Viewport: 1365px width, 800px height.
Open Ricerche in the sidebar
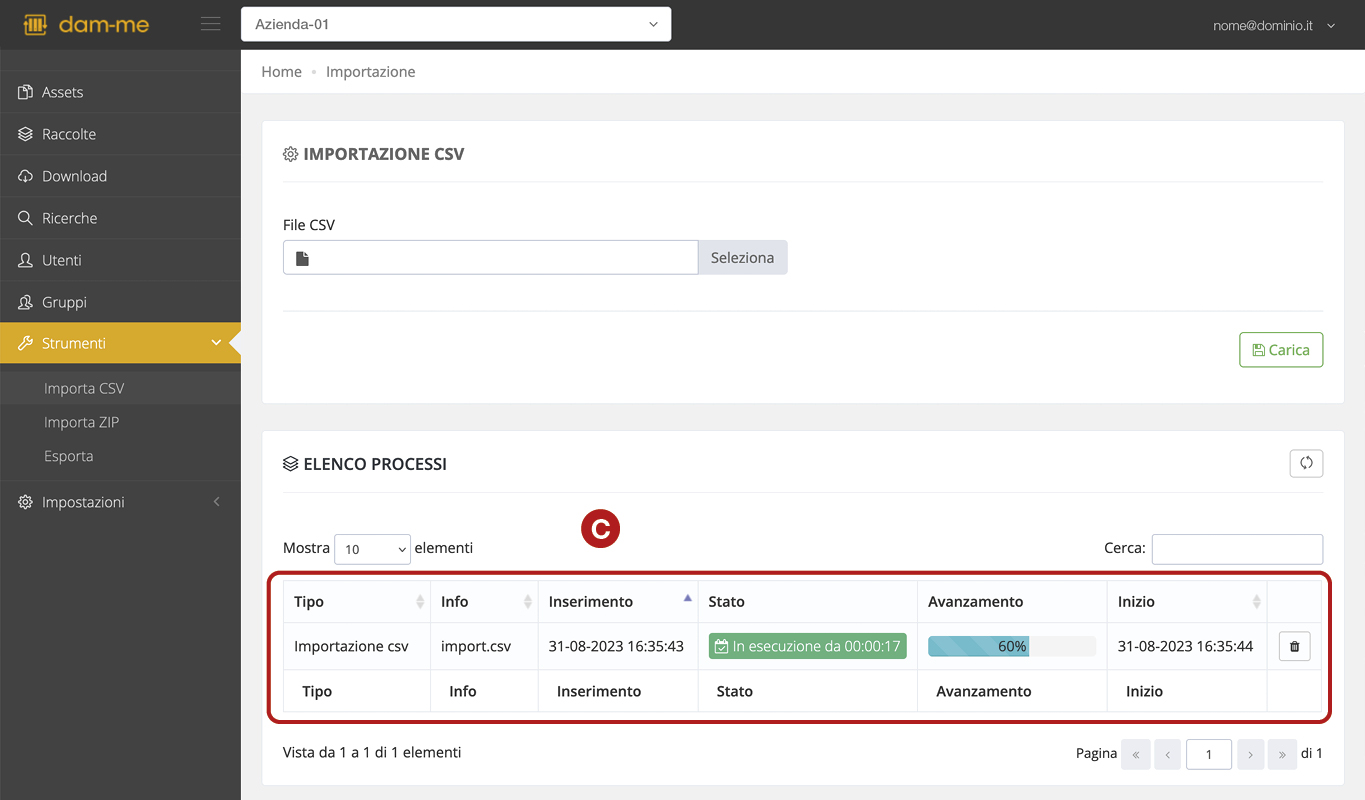point(120,218)
